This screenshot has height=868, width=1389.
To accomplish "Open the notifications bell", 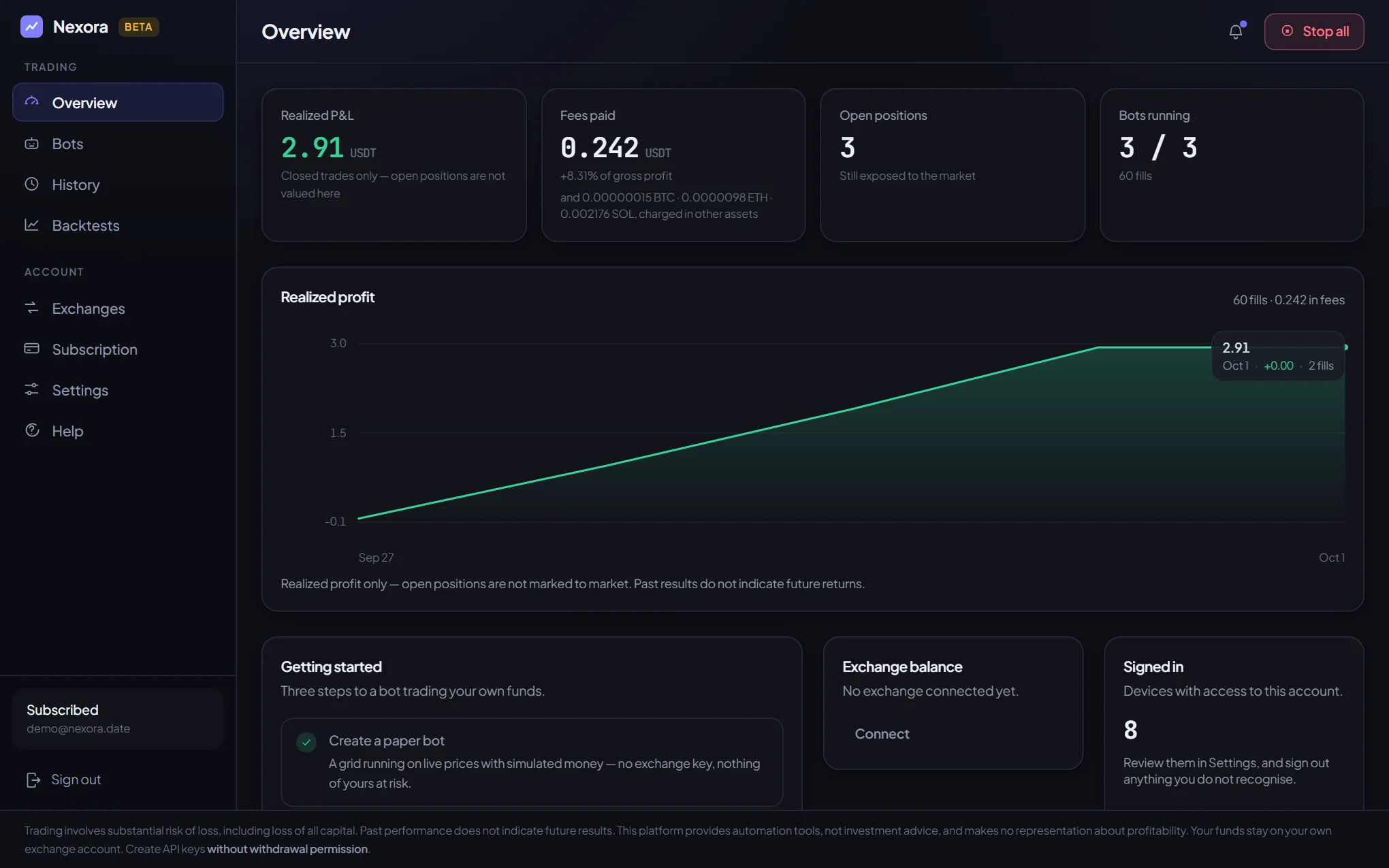I will [x=1236, y=31].
